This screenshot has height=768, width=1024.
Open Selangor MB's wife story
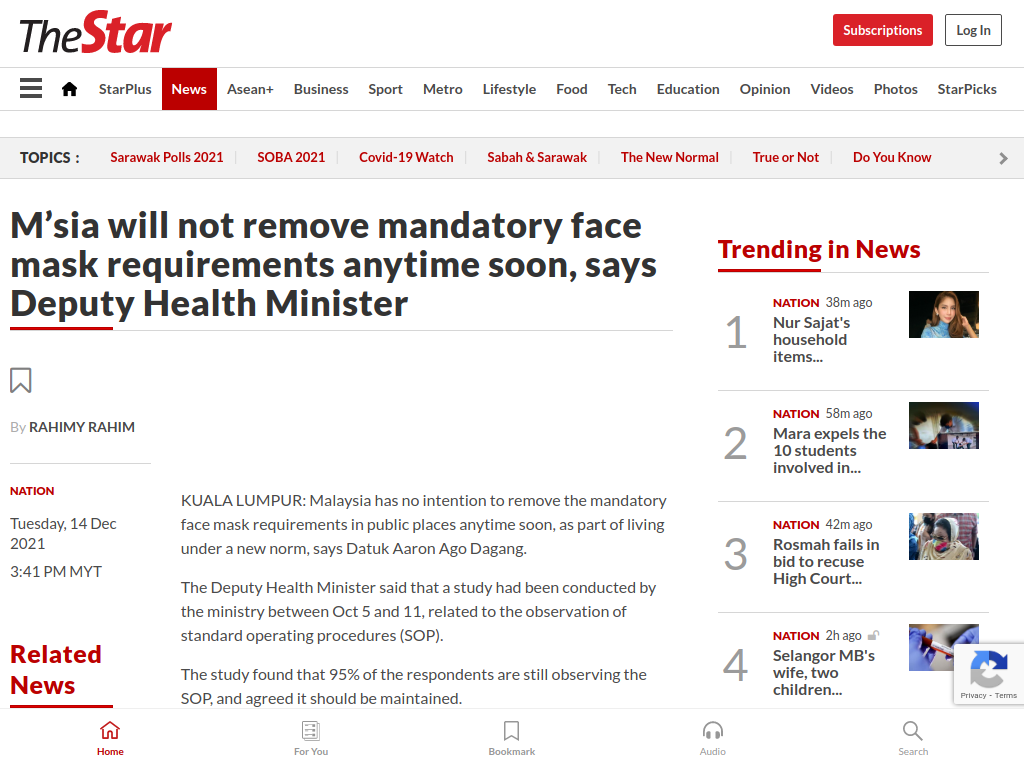[824, 673]
